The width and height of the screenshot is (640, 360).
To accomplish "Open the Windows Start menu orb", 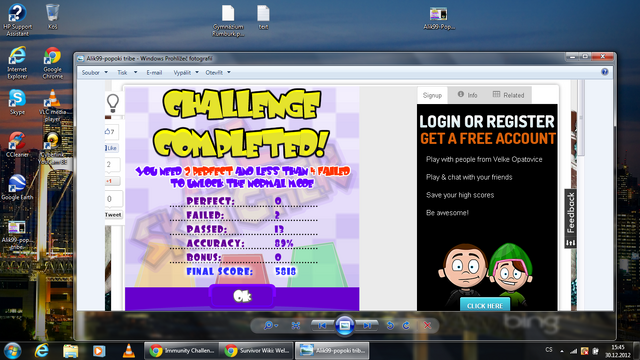I will pyautogui.click(x=12, y=351).
